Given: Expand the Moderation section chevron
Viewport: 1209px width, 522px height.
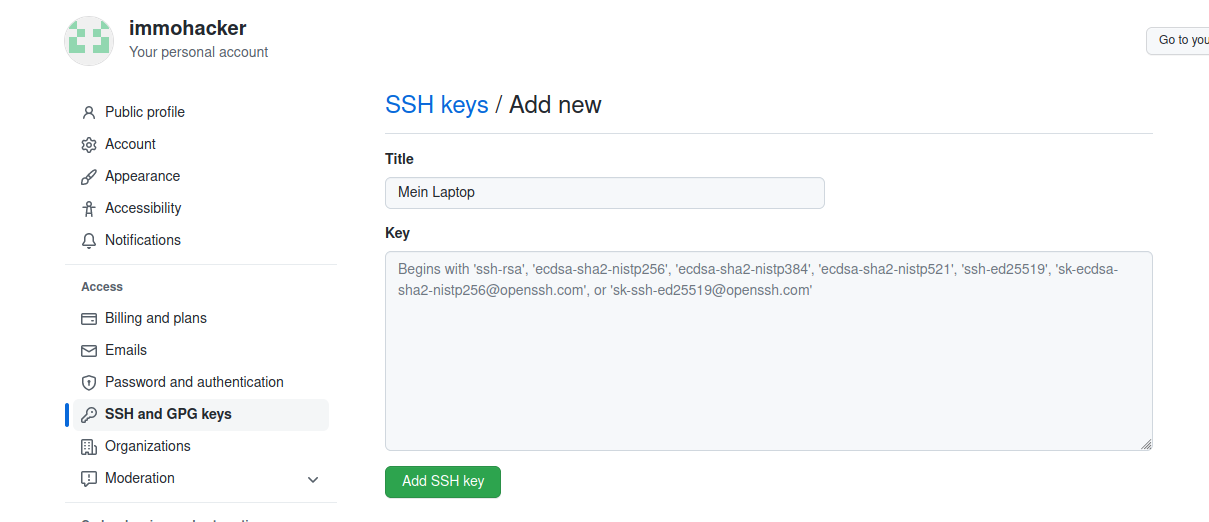Looking at the screenshot, I should 313,480.
